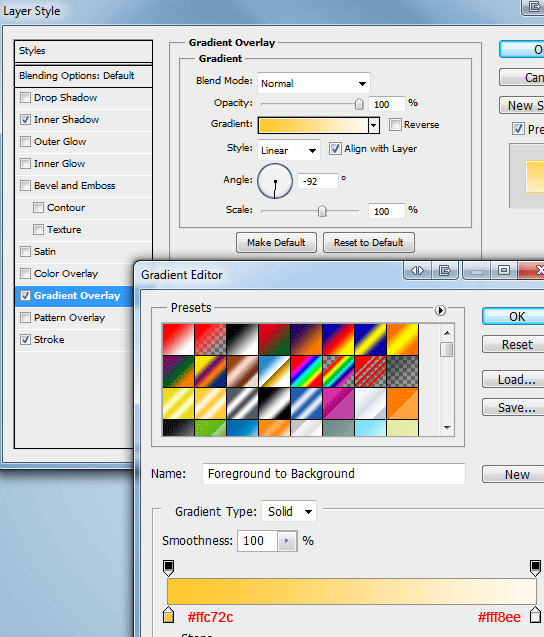
Task: Choose the rainbow spectrum gradient preset
Action: click(306, 371)
